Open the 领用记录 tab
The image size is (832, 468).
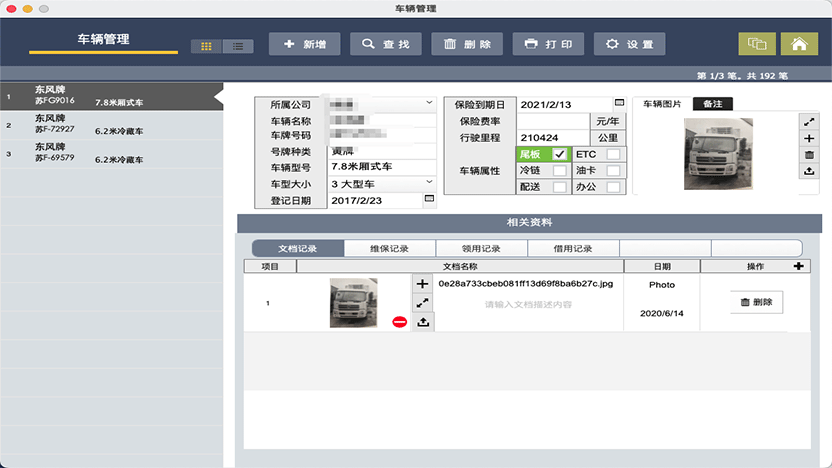(481, 248)
